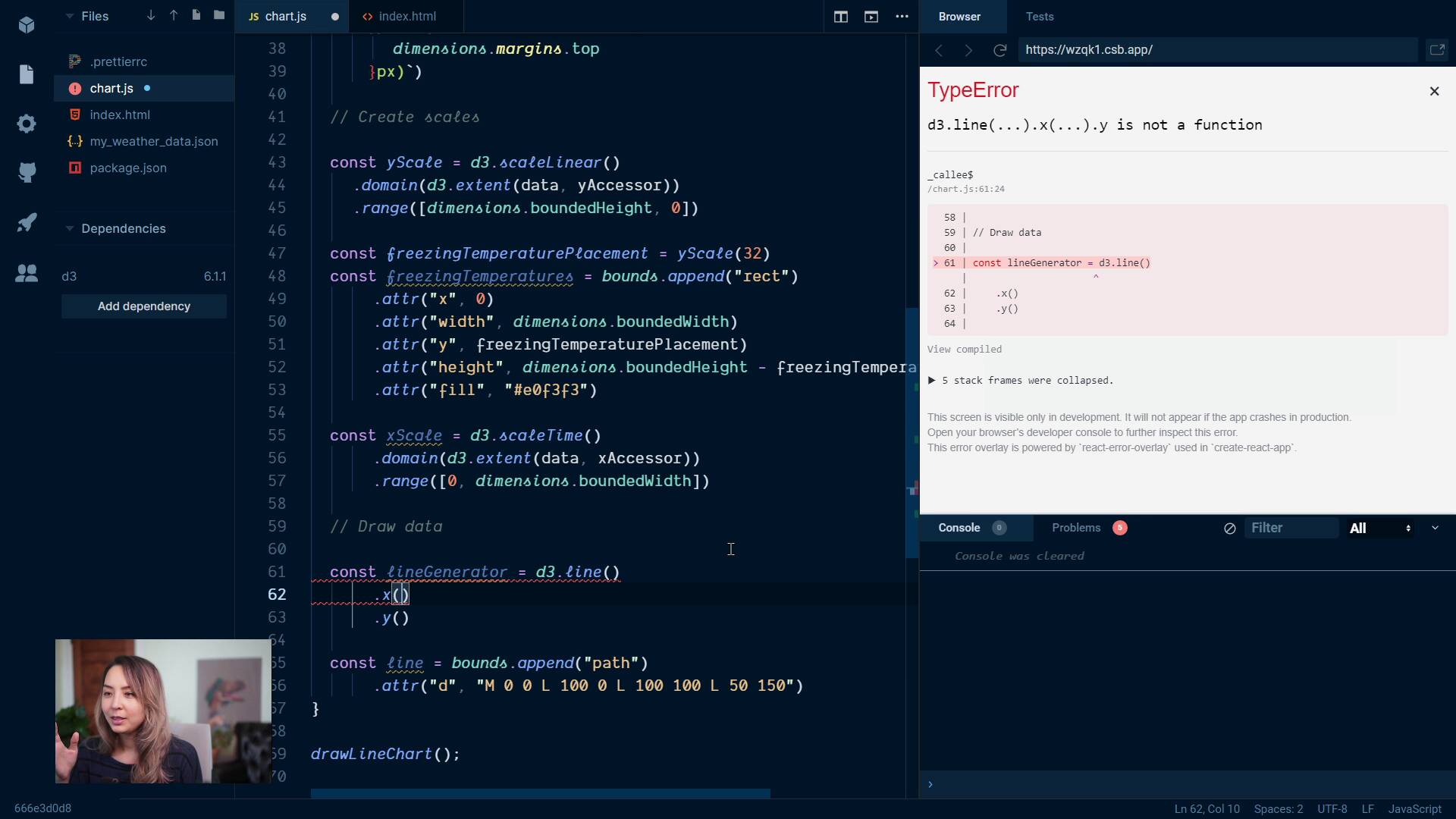The width and height of the screenshot is (1456, 819).
Task: Open the All log level dropdown
Action: (1379, 529)
